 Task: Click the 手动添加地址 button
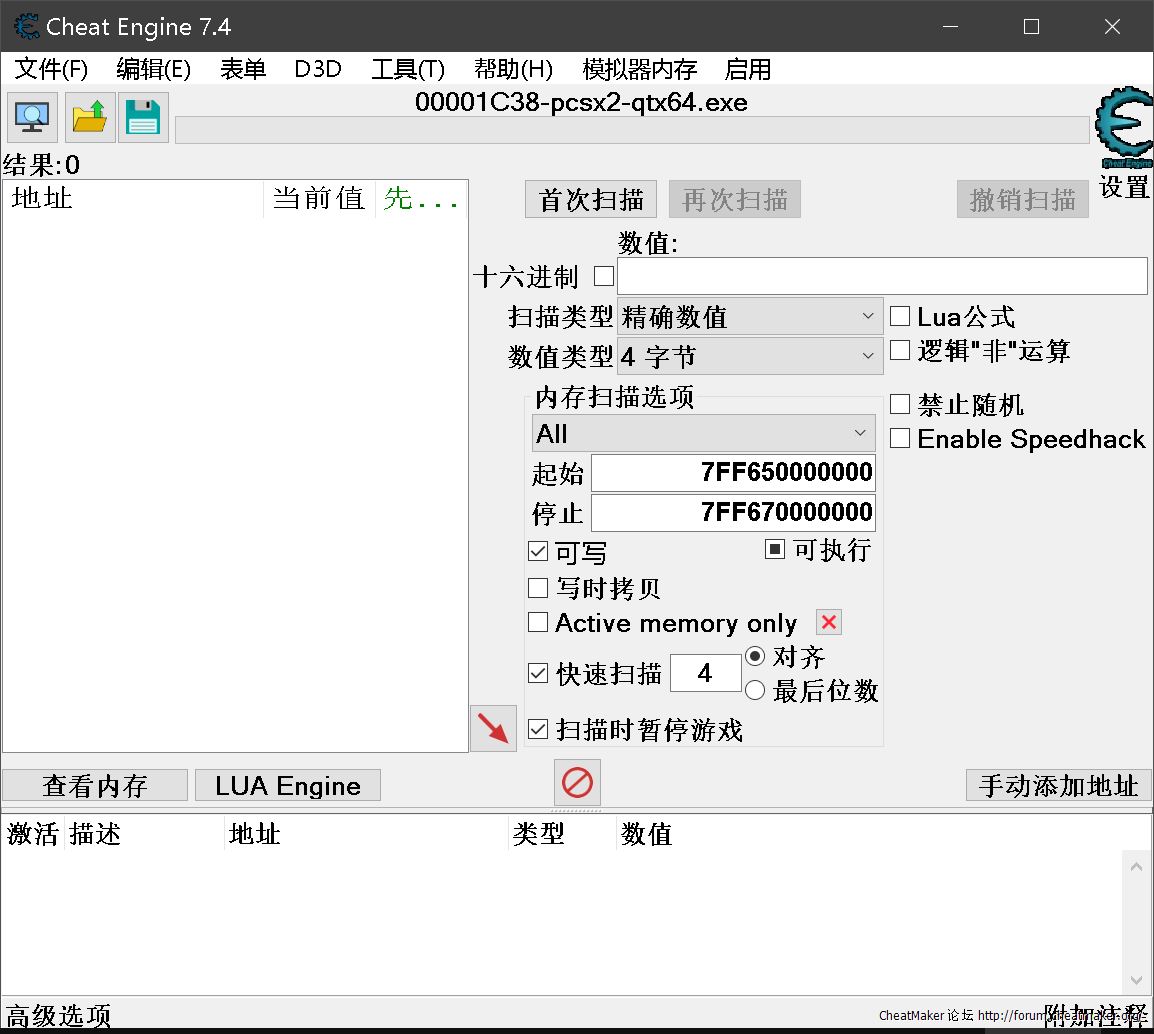[x=1058, y=785]
